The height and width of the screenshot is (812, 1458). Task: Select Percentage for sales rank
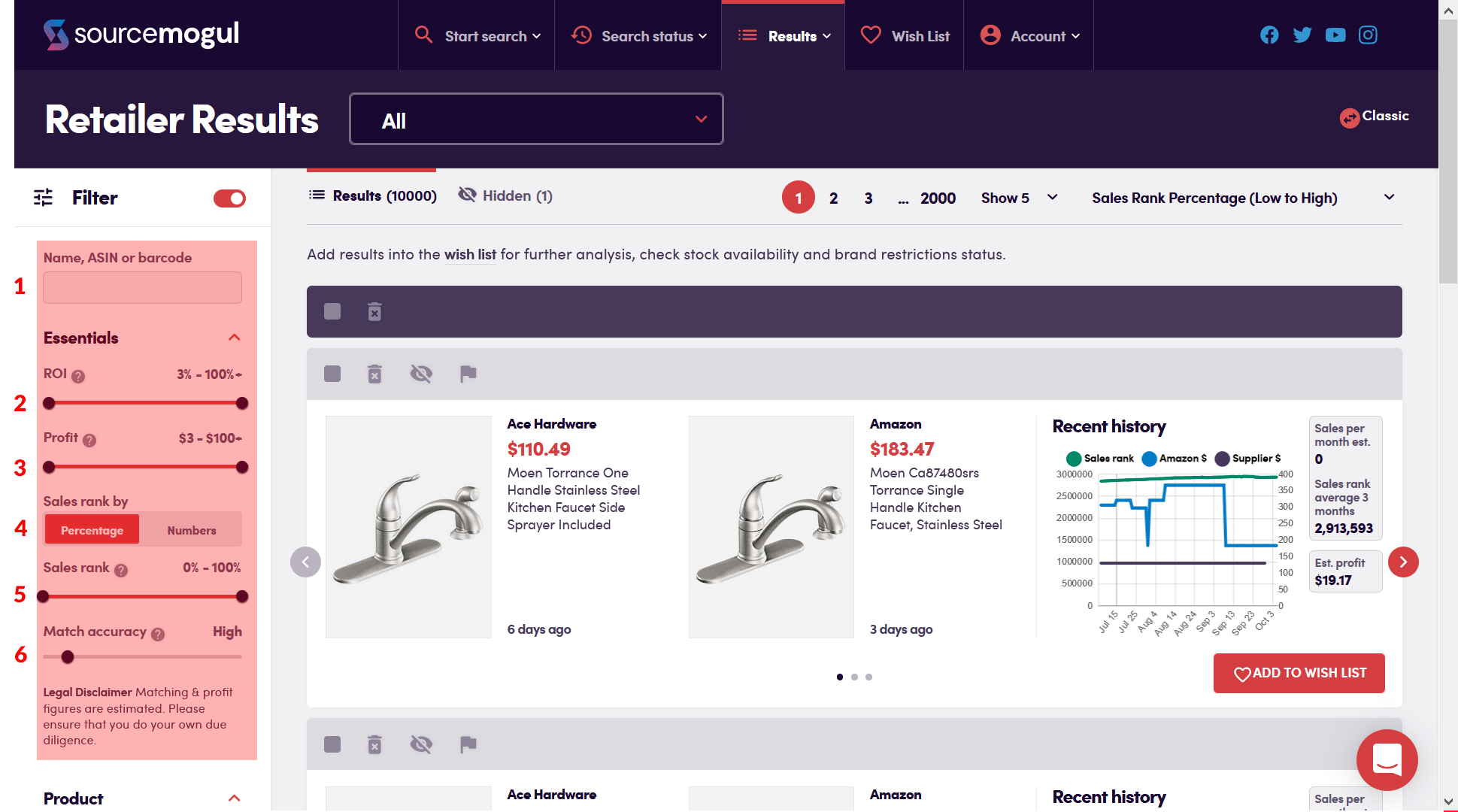[92, 530]
